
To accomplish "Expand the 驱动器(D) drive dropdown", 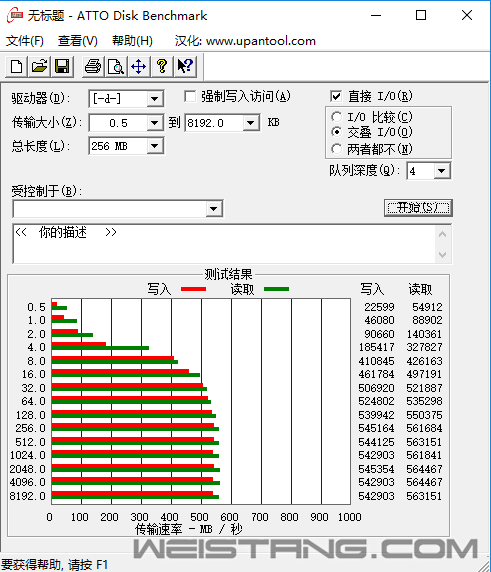I will (x=155, y=99).
